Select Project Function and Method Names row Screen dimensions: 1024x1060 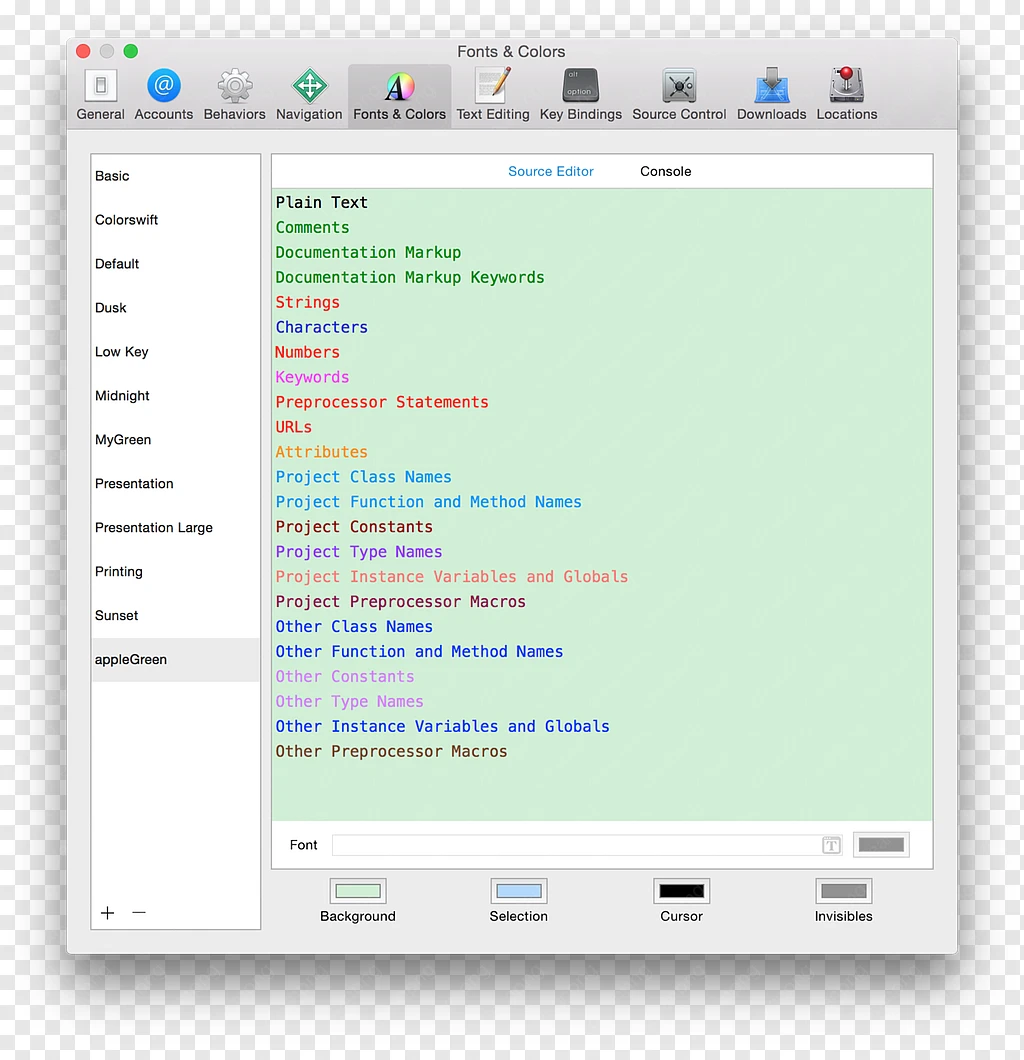pyautogui.click(x=602, y=502)
